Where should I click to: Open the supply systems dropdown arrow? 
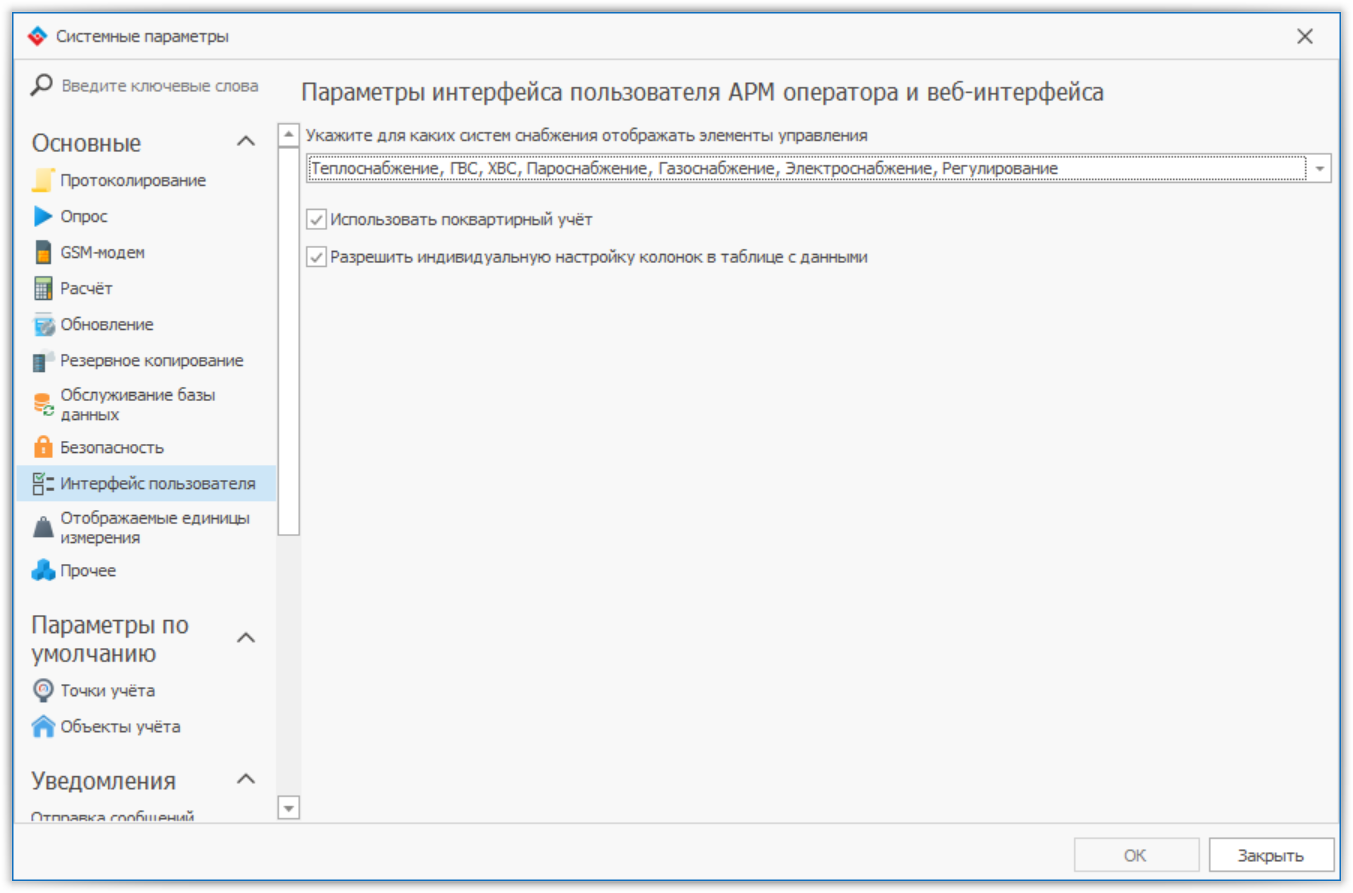tap(1321, 169)
